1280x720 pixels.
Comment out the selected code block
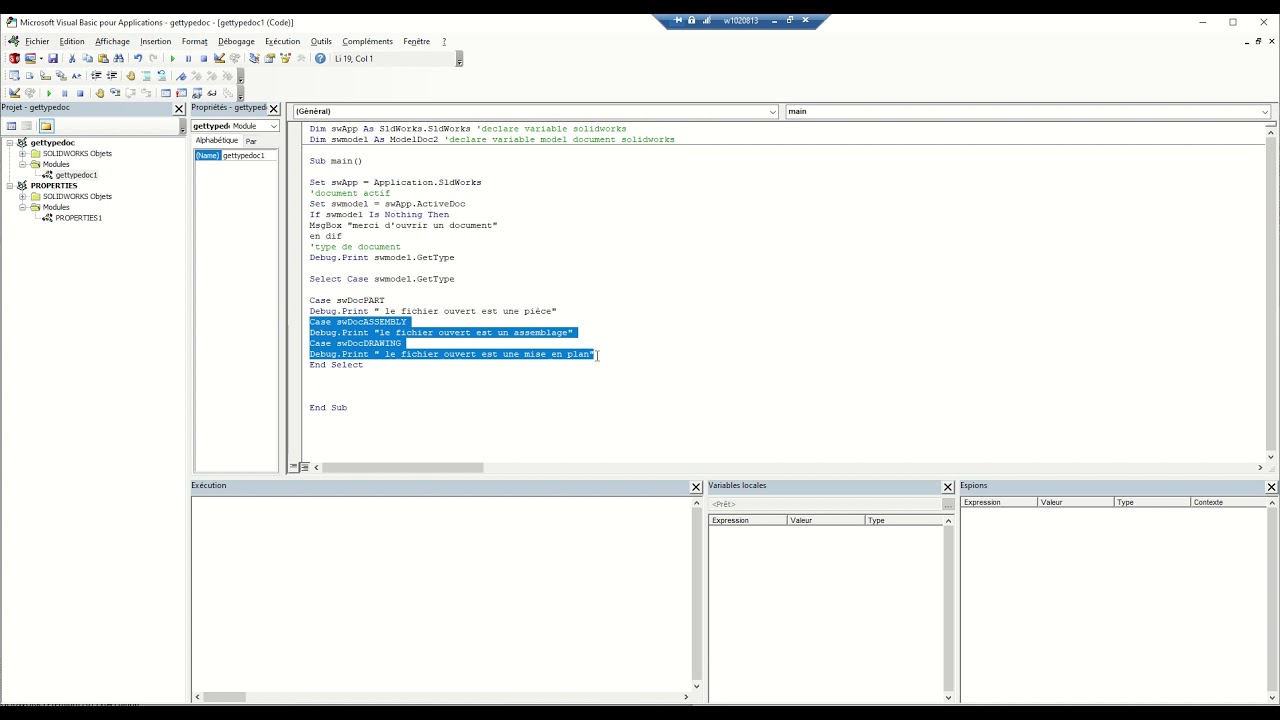(146, 76)
